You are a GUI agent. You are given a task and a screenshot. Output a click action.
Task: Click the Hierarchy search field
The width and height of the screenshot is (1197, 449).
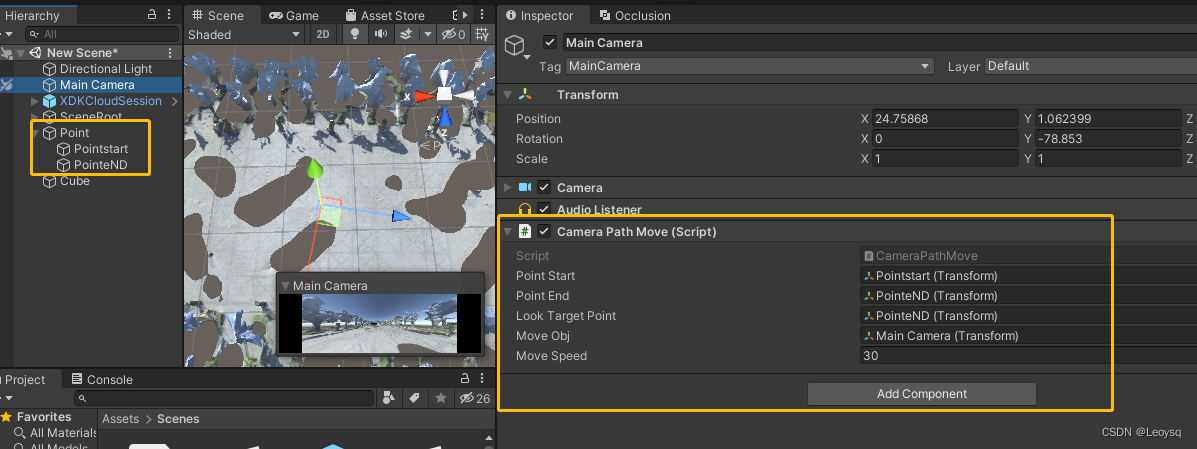102,34
